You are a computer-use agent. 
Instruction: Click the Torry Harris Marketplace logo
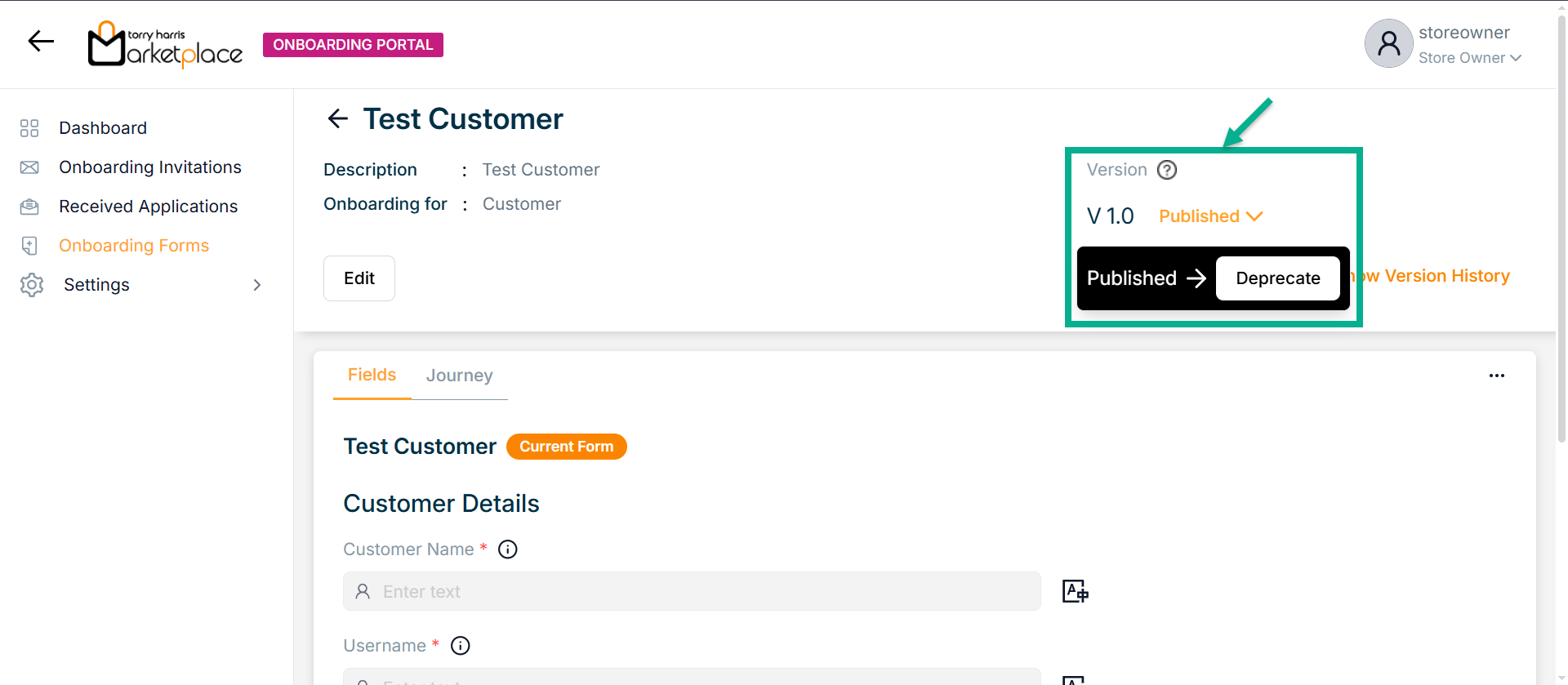click(x=166, y=45)
